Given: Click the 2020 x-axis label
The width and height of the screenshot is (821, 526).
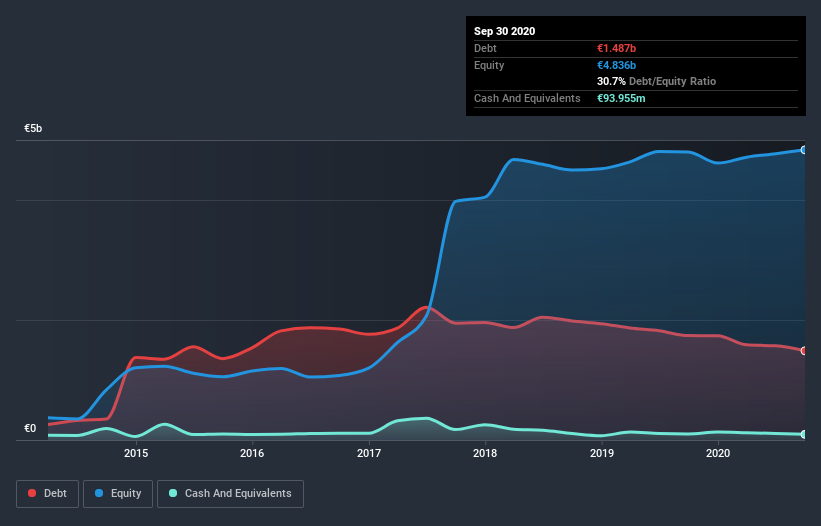Looking at the screenshot, I should coord(718,453).
